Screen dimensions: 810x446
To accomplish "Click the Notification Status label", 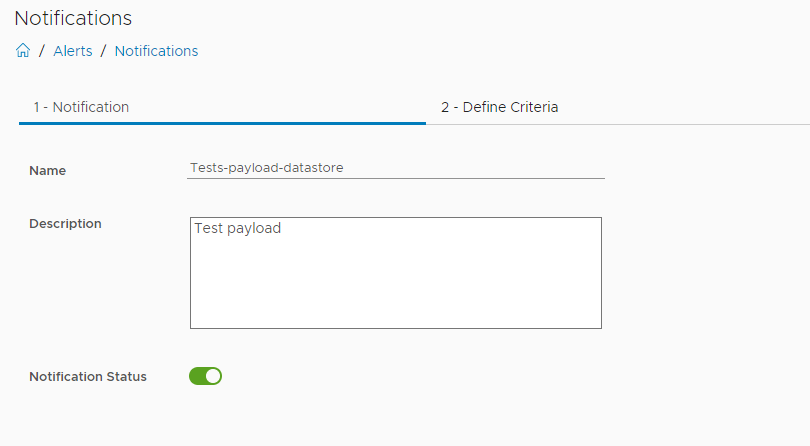I will click(x=88, y=377).
